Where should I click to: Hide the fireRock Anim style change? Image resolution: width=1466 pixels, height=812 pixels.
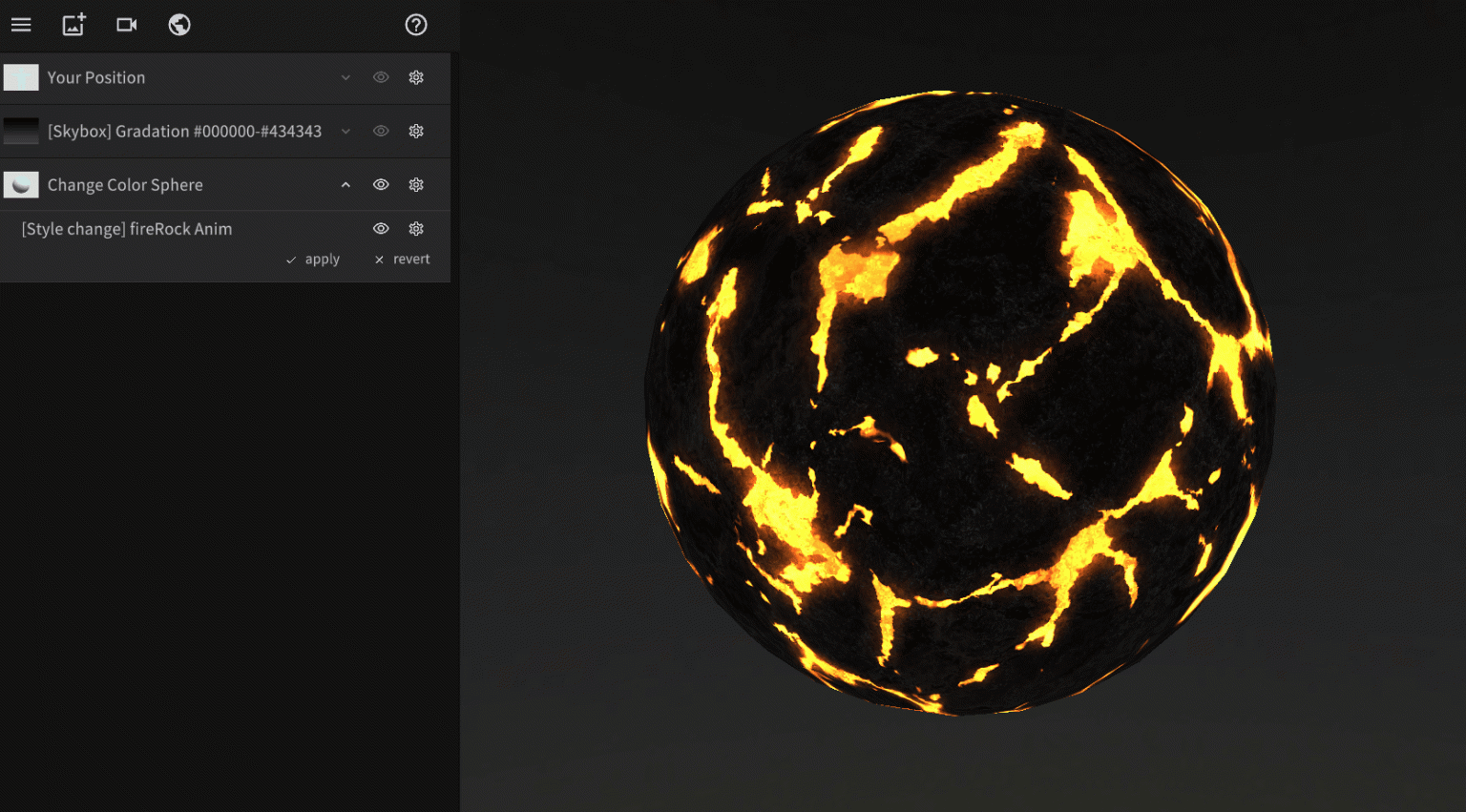tap(381, 229)
